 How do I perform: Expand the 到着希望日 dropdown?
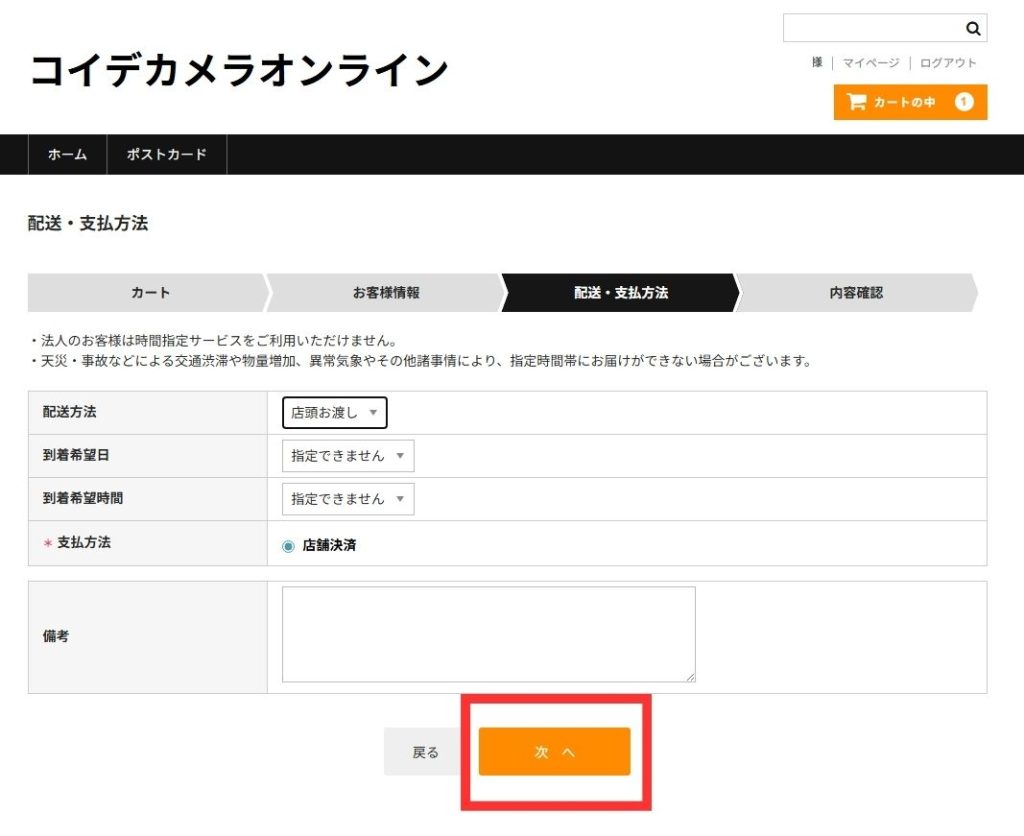pyautogui.click(x=347, y=456)
